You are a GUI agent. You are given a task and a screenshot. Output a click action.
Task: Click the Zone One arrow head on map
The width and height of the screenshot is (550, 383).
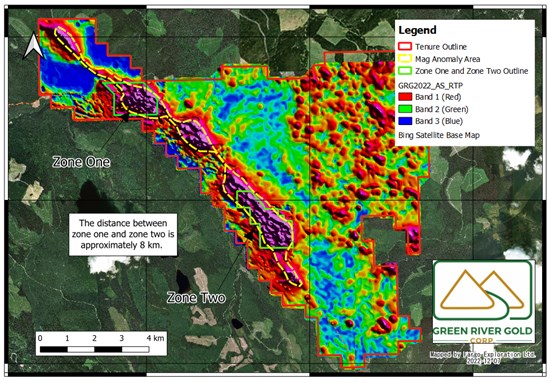point(125,117)
